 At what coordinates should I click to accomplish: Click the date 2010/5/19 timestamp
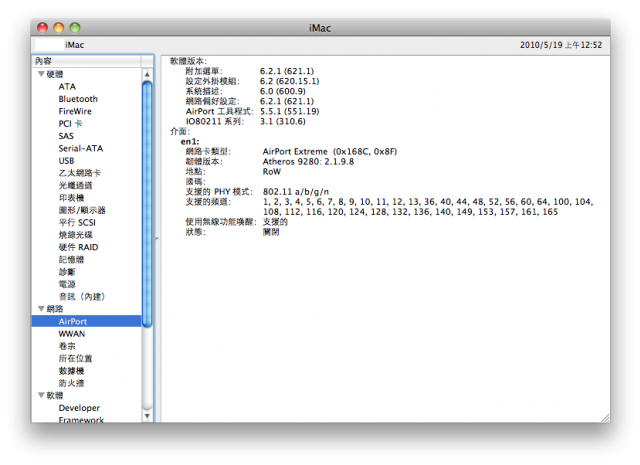pos(561,45)
